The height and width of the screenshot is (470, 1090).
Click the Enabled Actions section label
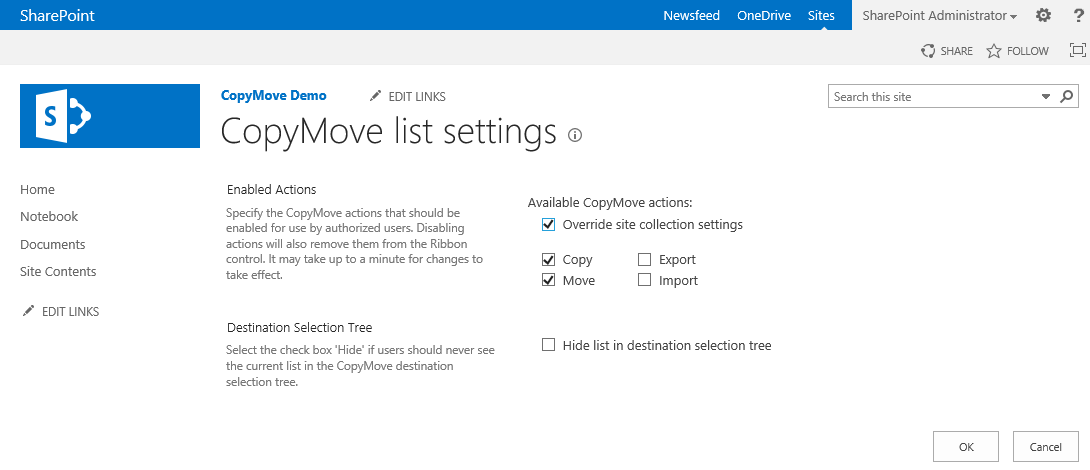click(272, 189)
